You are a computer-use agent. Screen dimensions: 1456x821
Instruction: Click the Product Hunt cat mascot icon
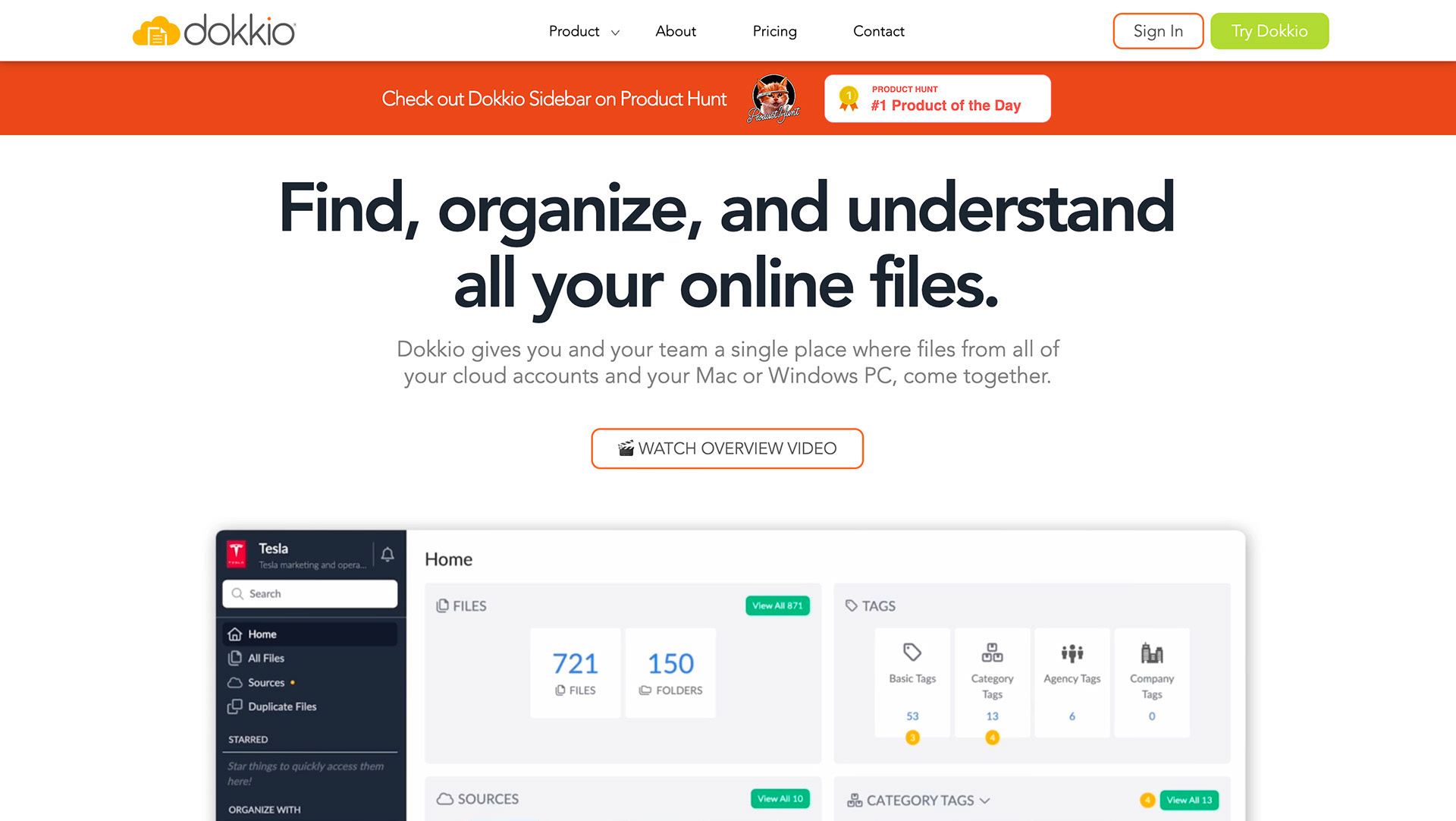click(x=773, y=98)
